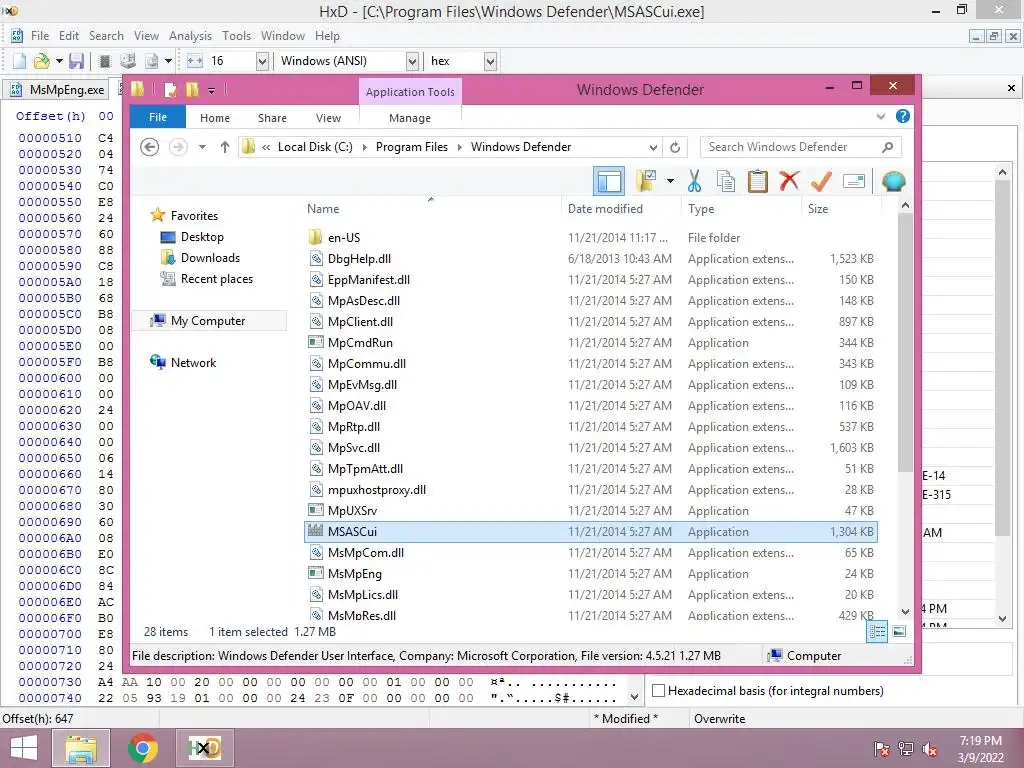The width and height of the screenshot is (1024, 768).
Task: Open the Explorer File tab
Action: [158, 117]
